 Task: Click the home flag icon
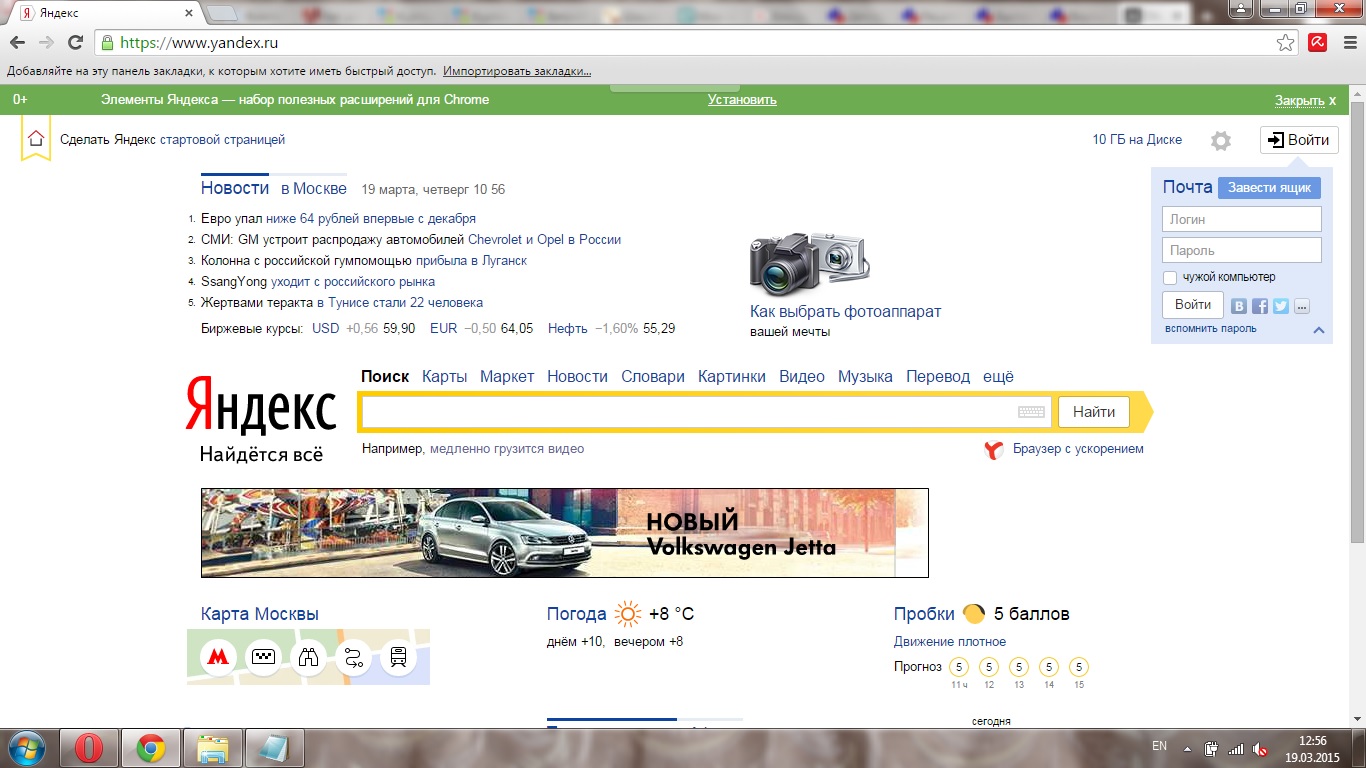tap(36, 139)
